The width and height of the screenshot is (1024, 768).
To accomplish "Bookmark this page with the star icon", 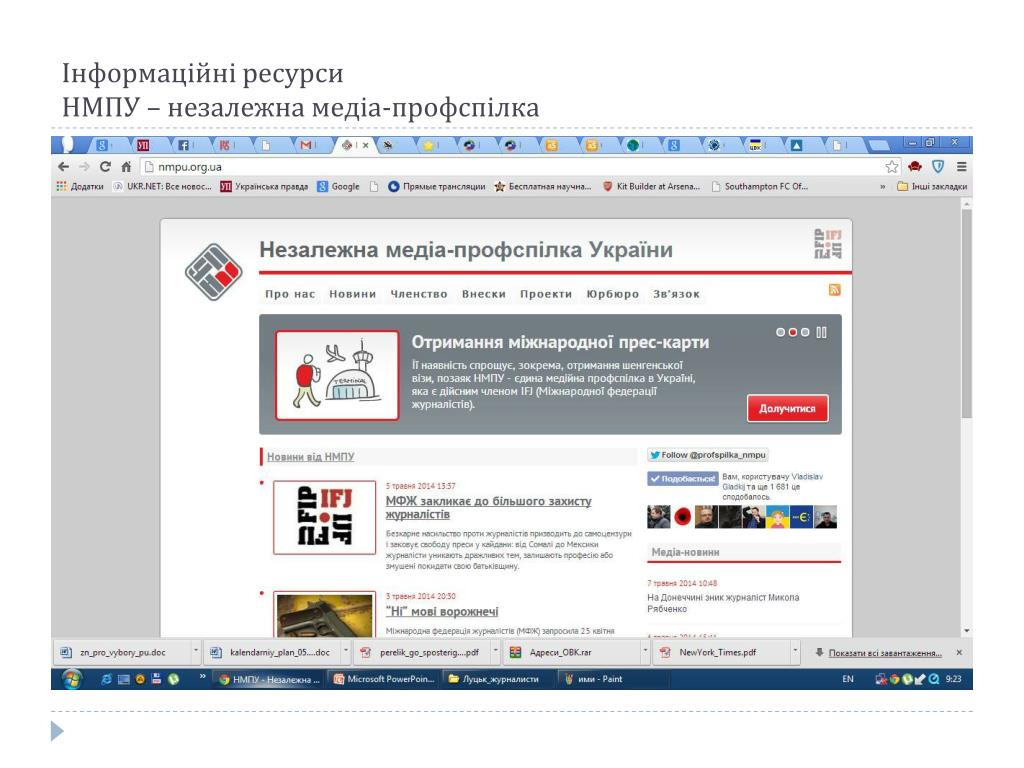I will (x=892, y=167).
